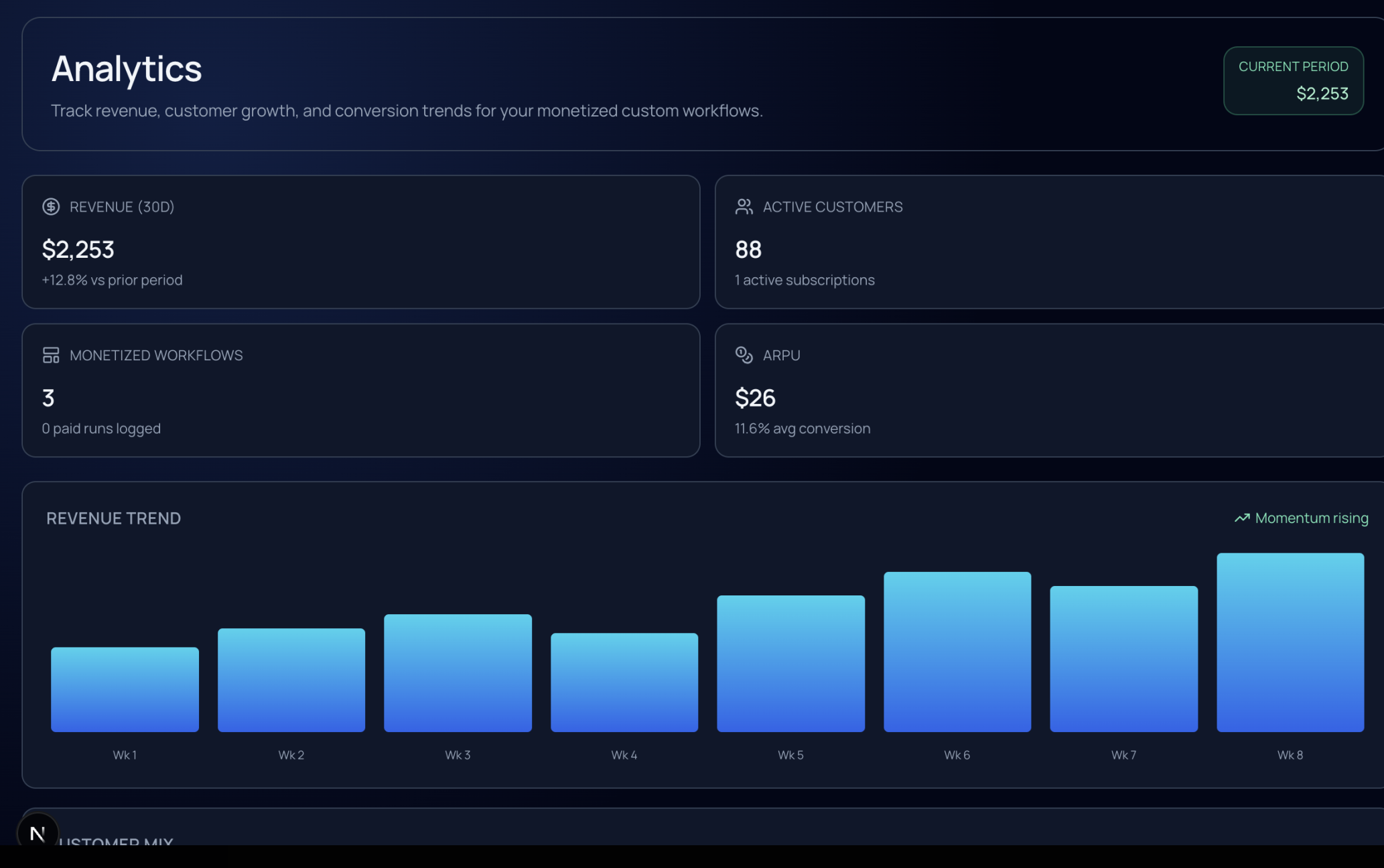Select the Wk 3 revenue bar
Image resolution: width=1384 pixels, height=868 pixels.
[x=458, y=672]
